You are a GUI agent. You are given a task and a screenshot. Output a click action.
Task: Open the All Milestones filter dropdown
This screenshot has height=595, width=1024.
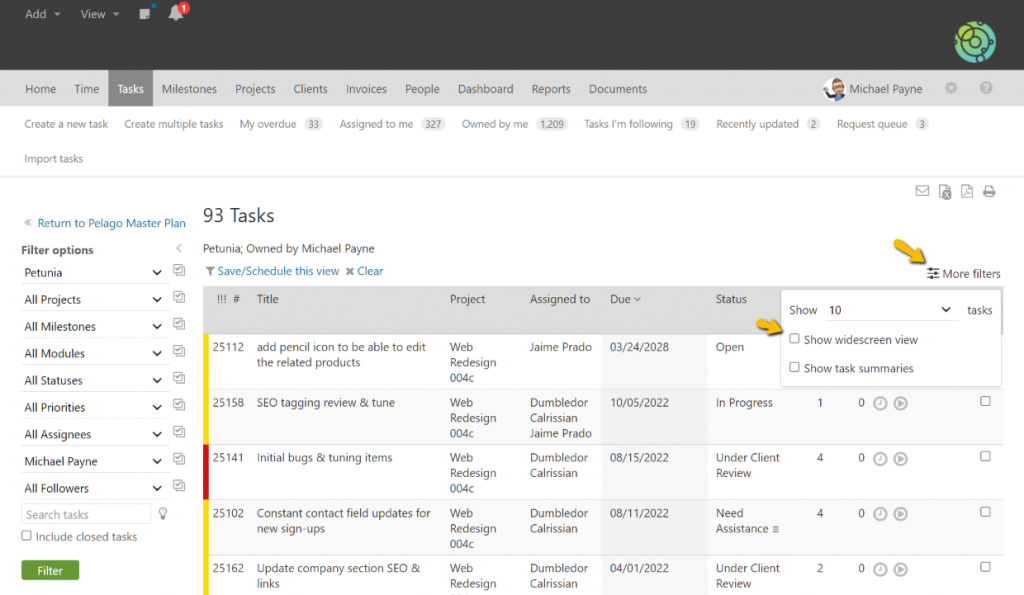click(x=93, y=326)
